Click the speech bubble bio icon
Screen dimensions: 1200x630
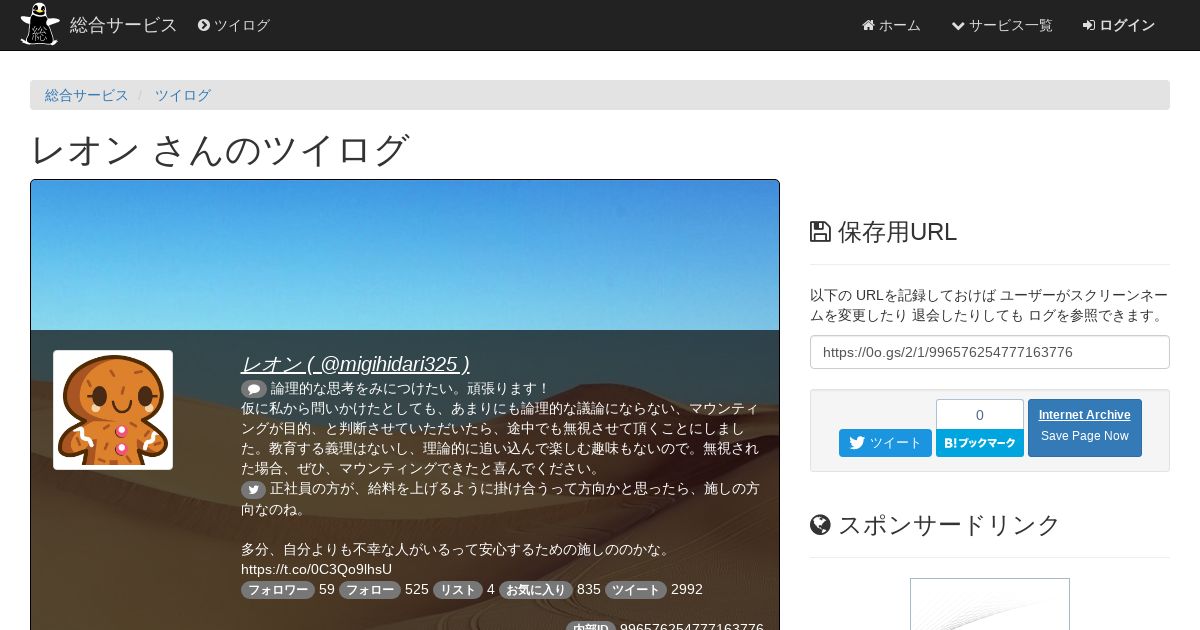[254, 389]
